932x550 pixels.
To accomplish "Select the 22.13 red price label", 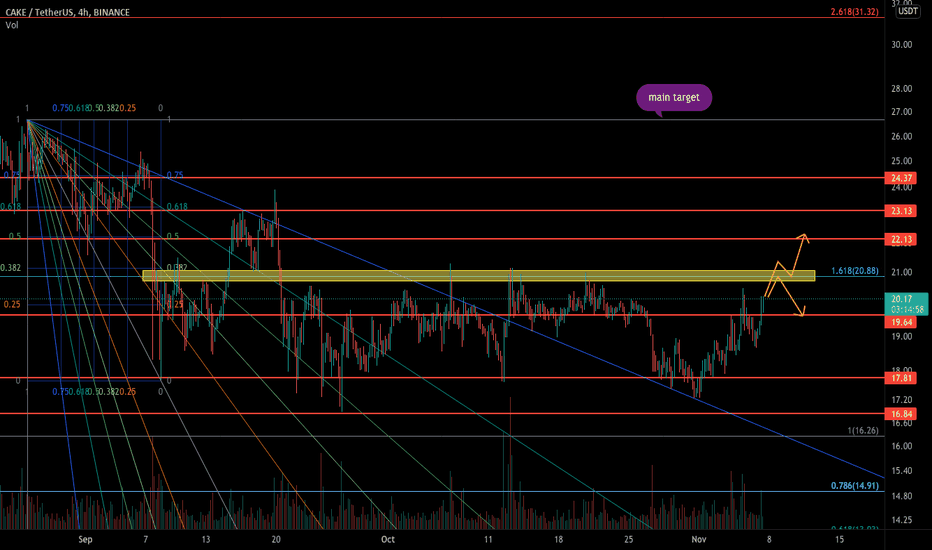I will [x=901, y=239].
